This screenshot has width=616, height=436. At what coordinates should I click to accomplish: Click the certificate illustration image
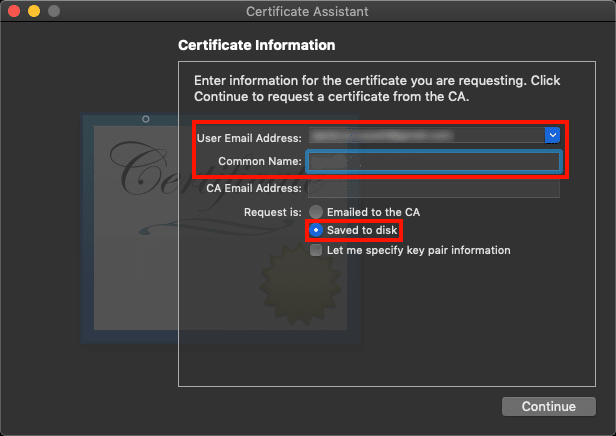[220, 230]
